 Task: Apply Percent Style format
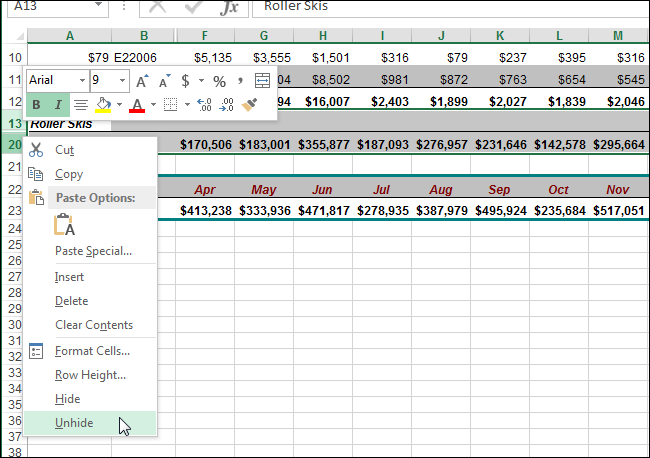pos(219,80)
